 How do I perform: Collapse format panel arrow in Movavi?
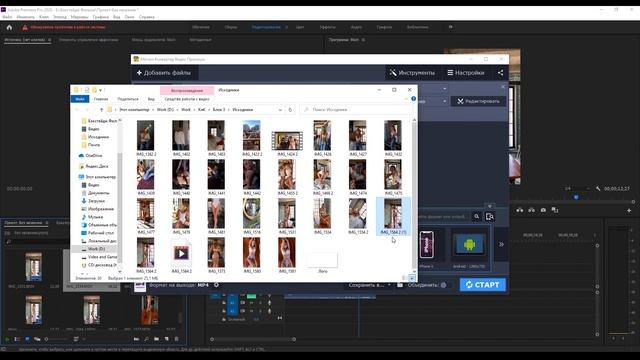tap(490, 206)
